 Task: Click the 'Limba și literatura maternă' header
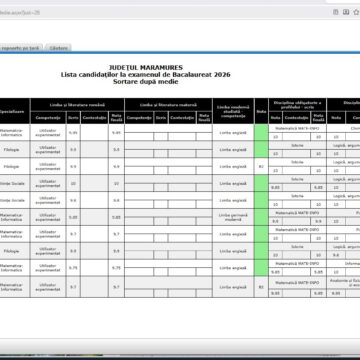click(168, 105)
